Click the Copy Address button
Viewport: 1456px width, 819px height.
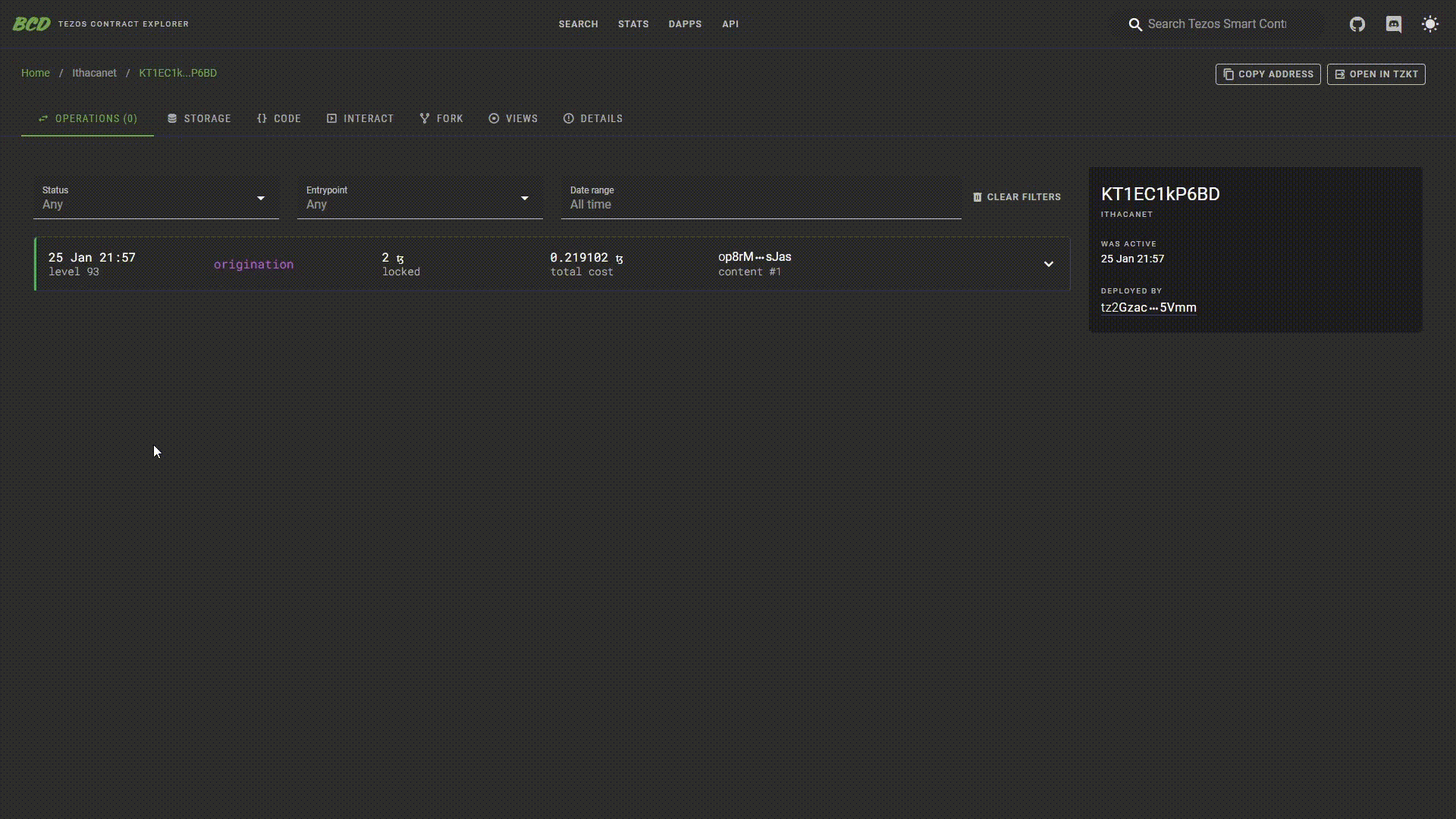tap(1268, 74)
